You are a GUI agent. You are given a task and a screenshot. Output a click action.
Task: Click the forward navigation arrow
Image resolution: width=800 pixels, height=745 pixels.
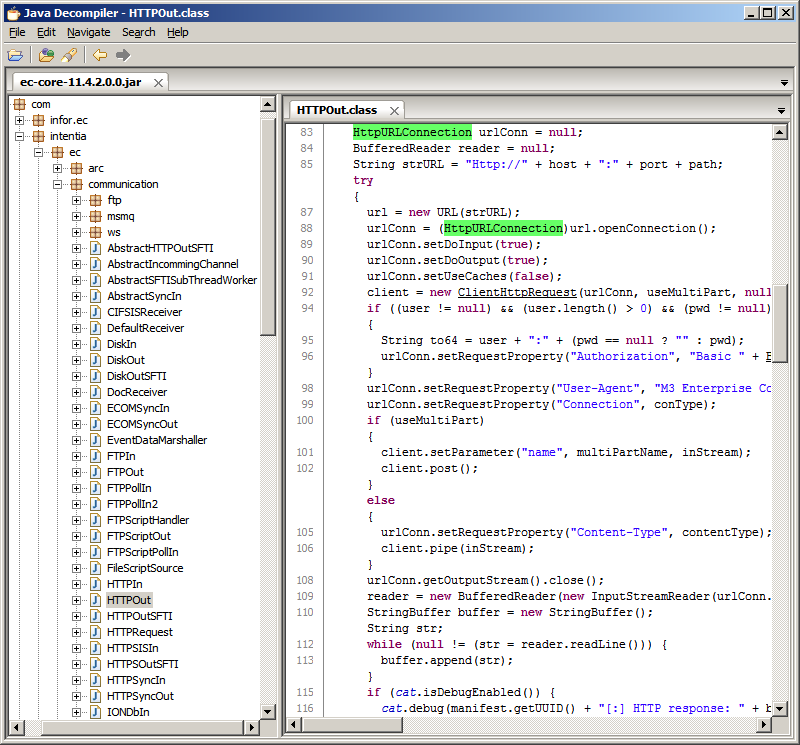coord(123,55)
